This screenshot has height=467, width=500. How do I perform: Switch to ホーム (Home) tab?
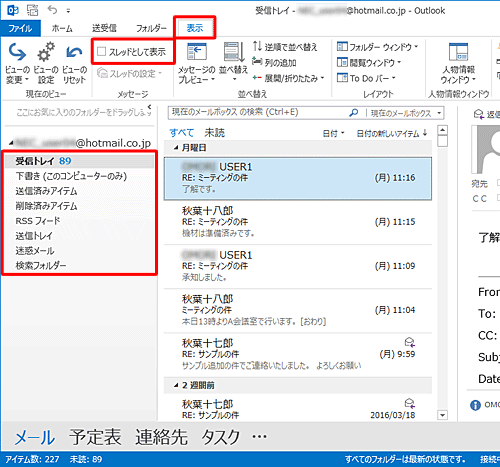click(x=62, y=28)
